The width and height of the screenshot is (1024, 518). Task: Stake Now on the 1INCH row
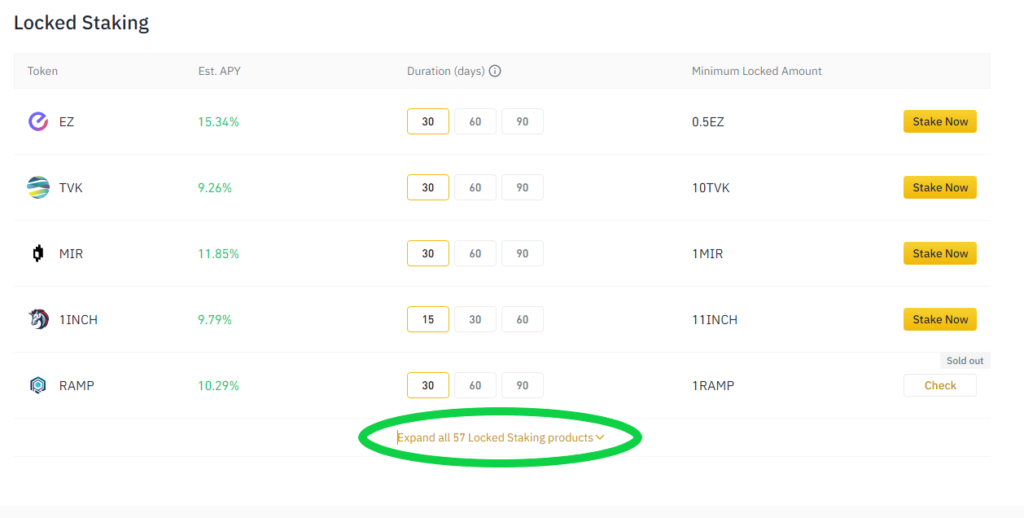[x=940, y=319]
